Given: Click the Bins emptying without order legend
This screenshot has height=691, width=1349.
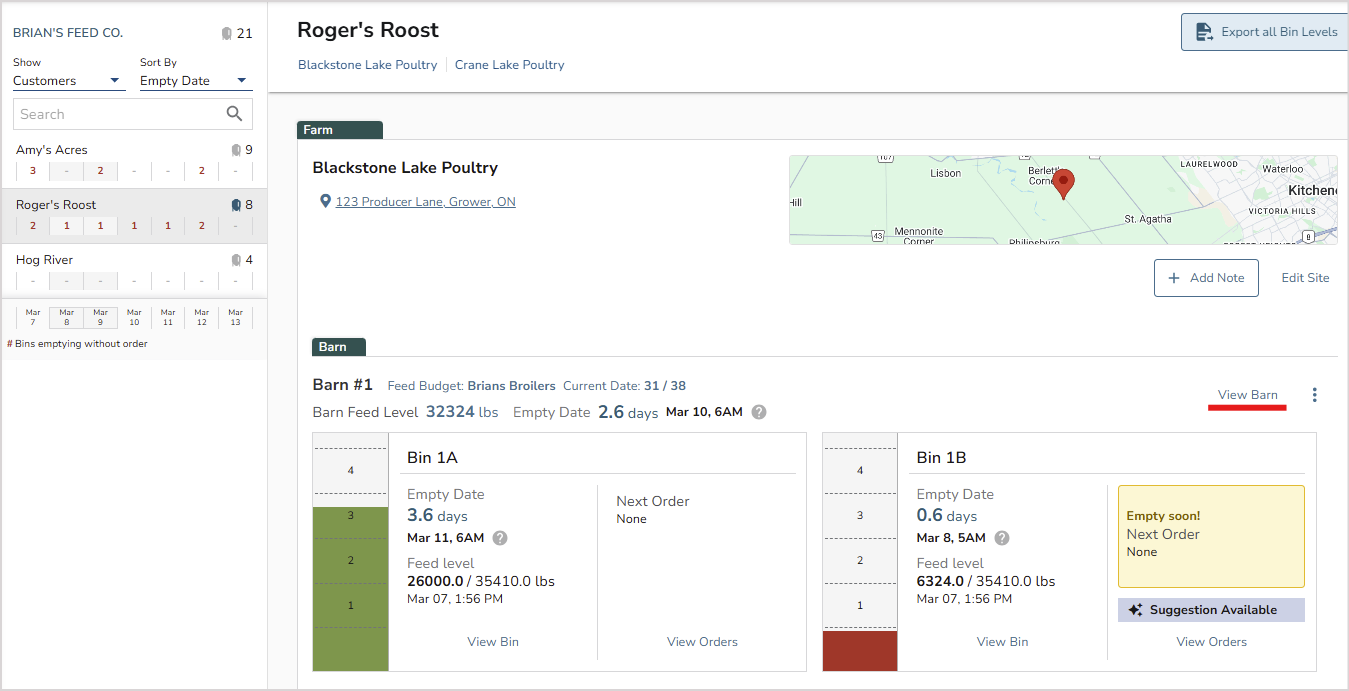Looking at the screenshot, I should [77, 344].
